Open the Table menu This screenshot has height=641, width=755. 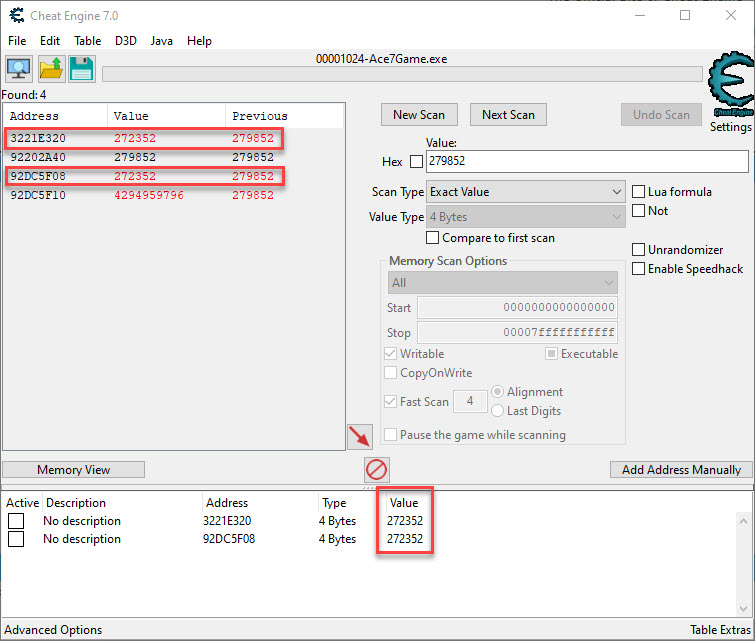[87, 41]
